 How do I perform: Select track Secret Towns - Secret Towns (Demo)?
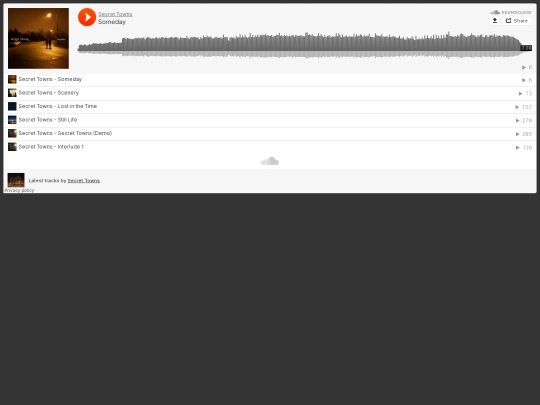tap(270, 133)
